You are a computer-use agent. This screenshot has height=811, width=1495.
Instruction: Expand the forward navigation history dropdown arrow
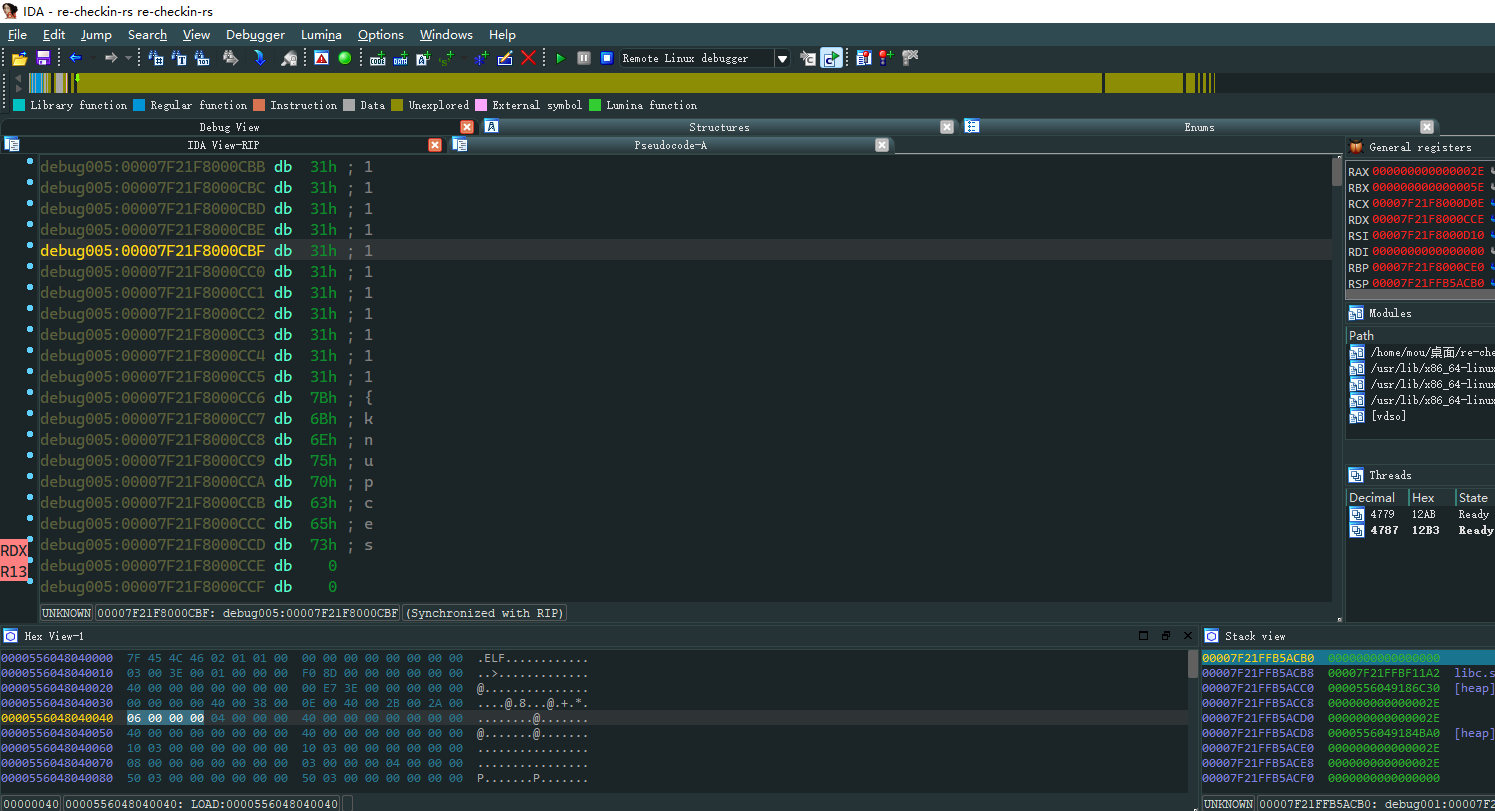[x=128, y=58]
